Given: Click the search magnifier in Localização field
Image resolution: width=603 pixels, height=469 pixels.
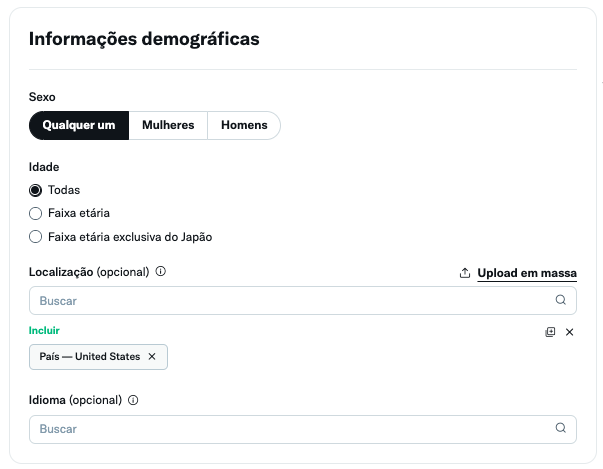Looking at the screenshot, I should (561, 300).
